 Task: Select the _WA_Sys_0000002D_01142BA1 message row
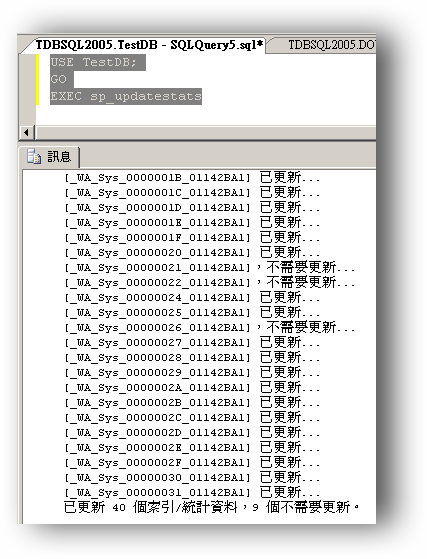click(192, 432)
